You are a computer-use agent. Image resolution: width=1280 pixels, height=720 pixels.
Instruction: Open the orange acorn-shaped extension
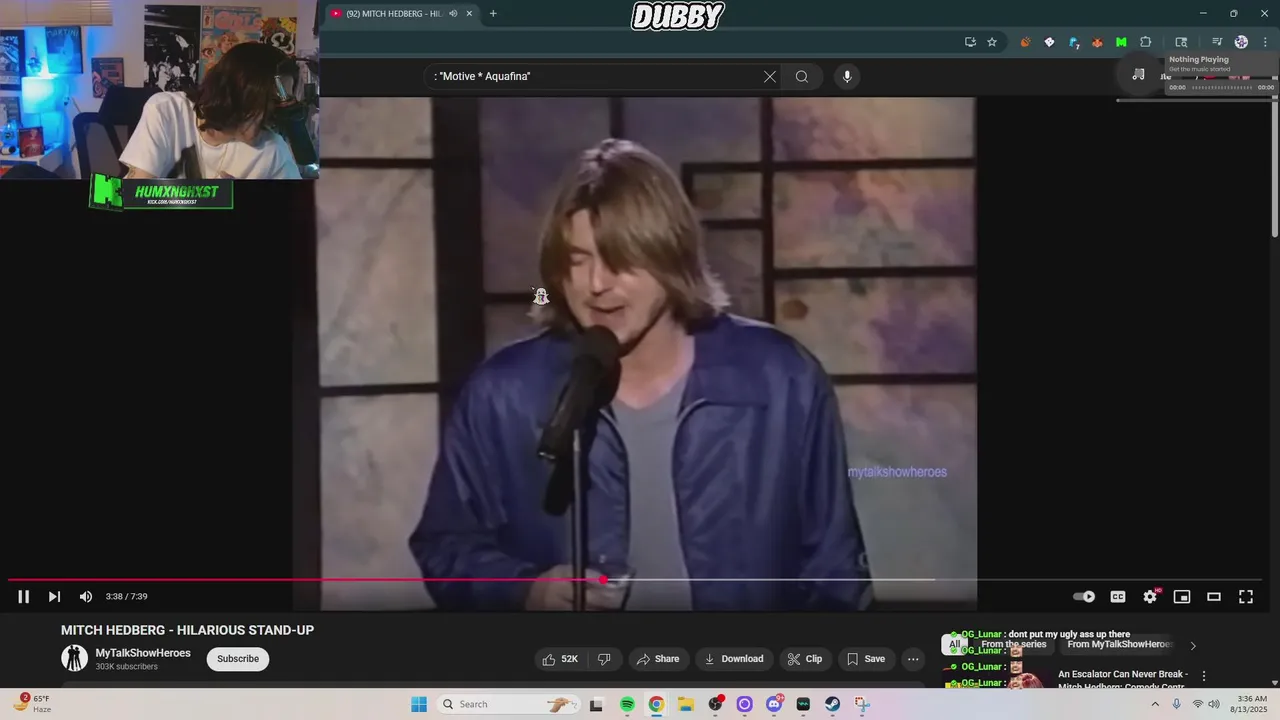click(1025, 42)
